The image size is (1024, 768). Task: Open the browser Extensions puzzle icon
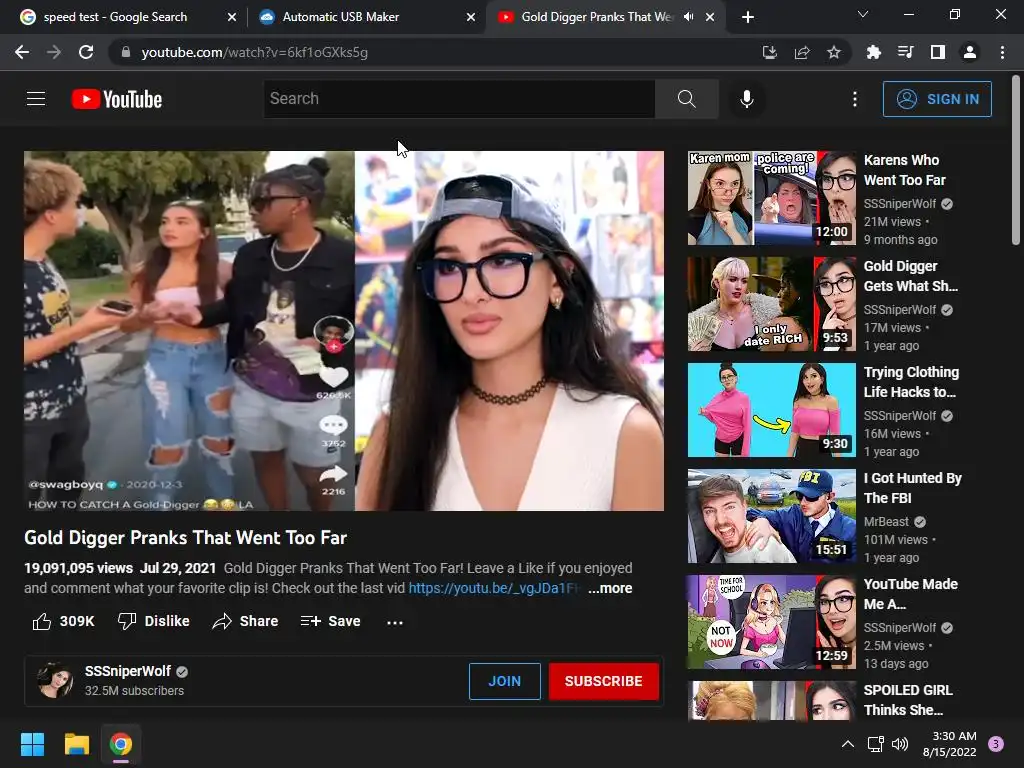pos(873,52)
